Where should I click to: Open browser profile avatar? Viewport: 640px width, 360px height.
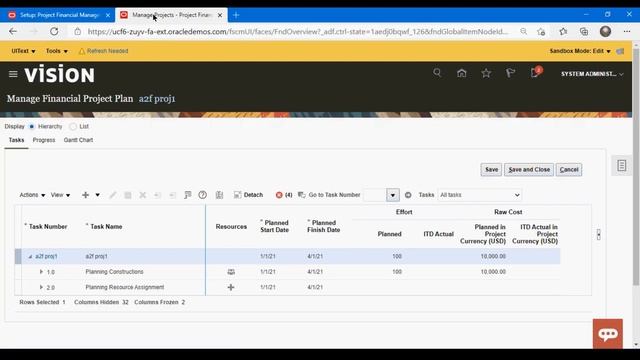(605, 31)
